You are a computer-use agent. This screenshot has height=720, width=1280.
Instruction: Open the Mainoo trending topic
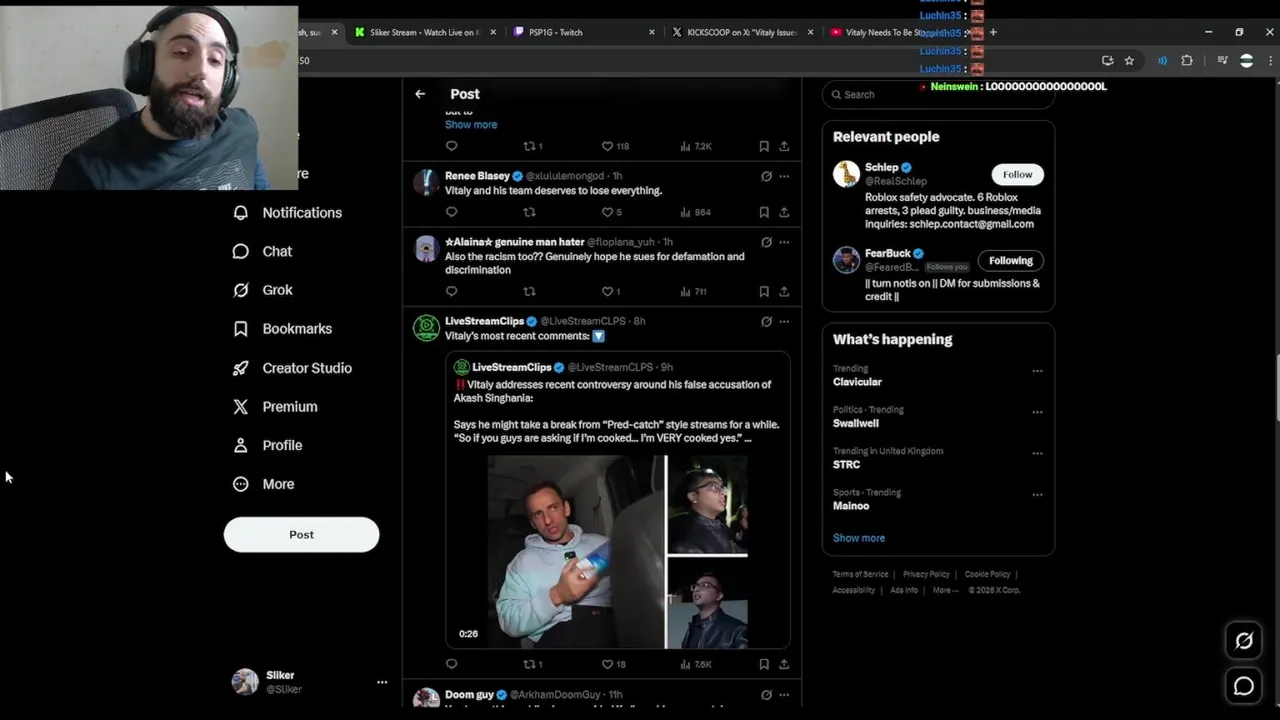point(851,506)
